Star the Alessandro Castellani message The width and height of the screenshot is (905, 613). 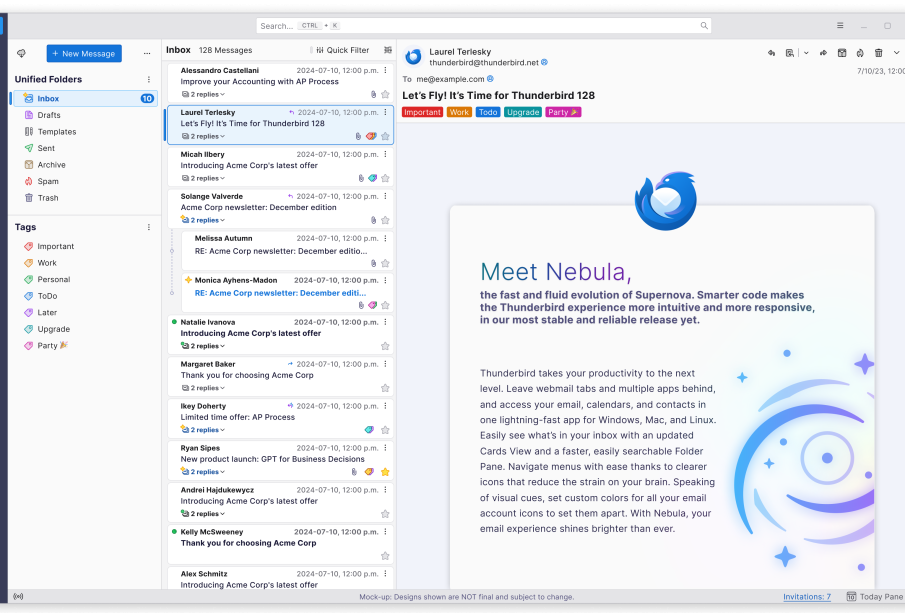coord(385,94)
